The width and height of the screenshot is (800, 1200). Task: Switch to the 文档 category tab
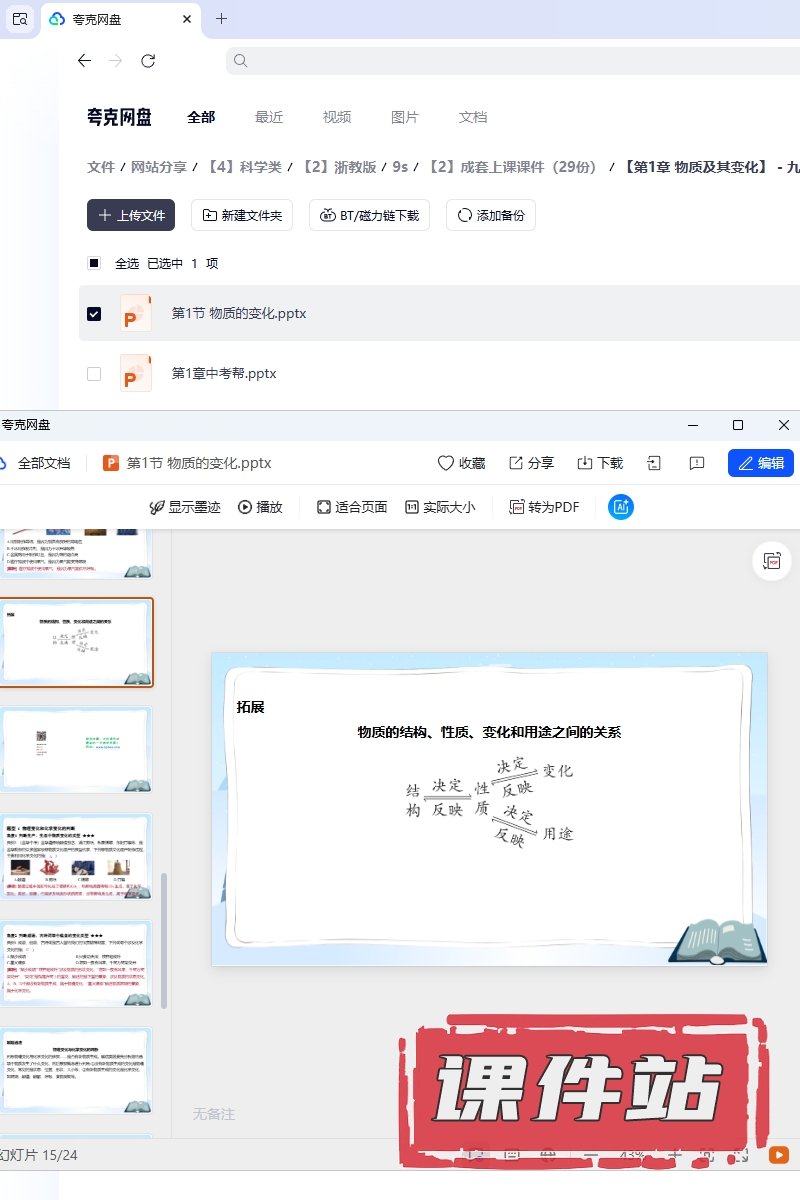coord(473,117)
